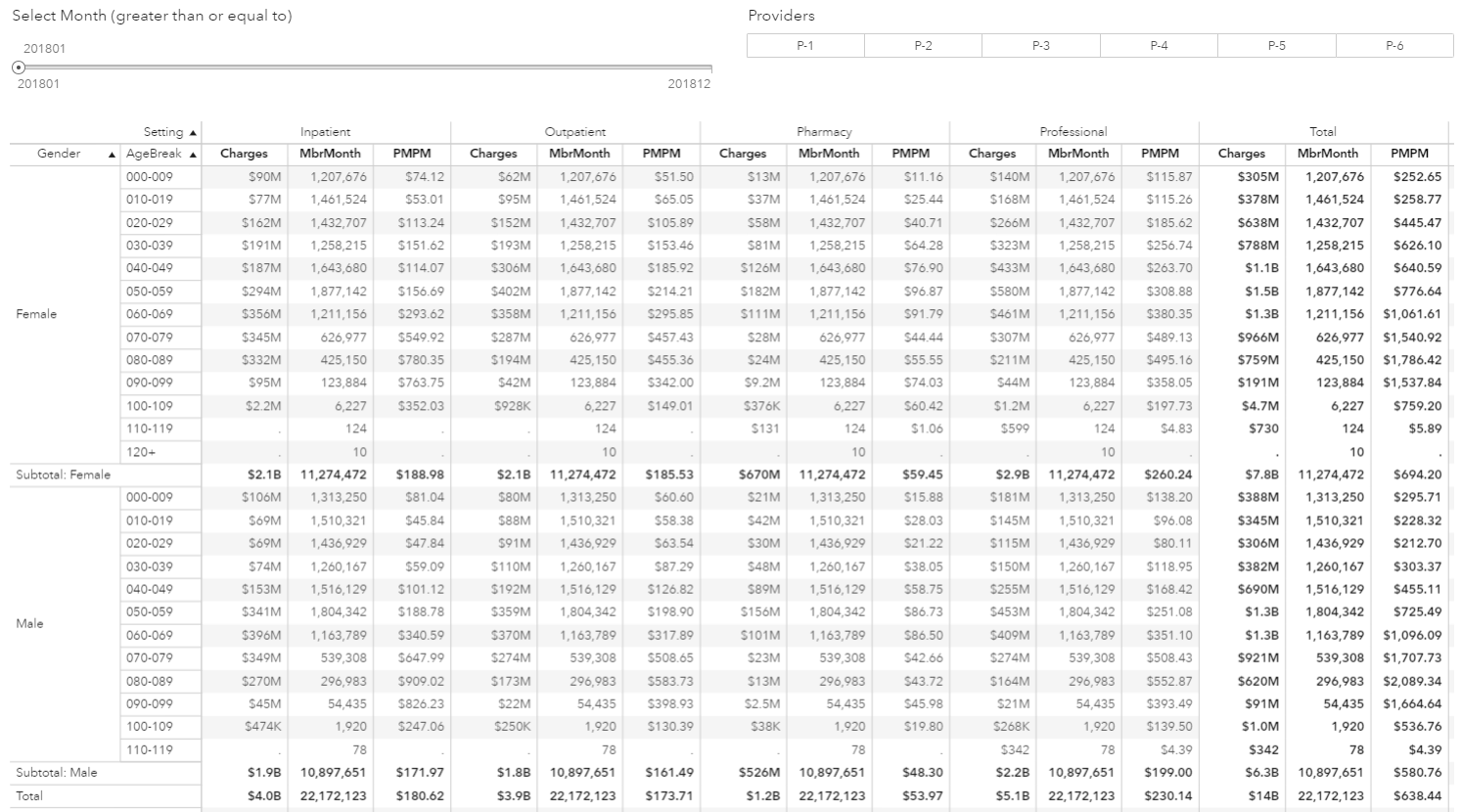Click the Inpatient Charges column header

[x=244, y=154]
